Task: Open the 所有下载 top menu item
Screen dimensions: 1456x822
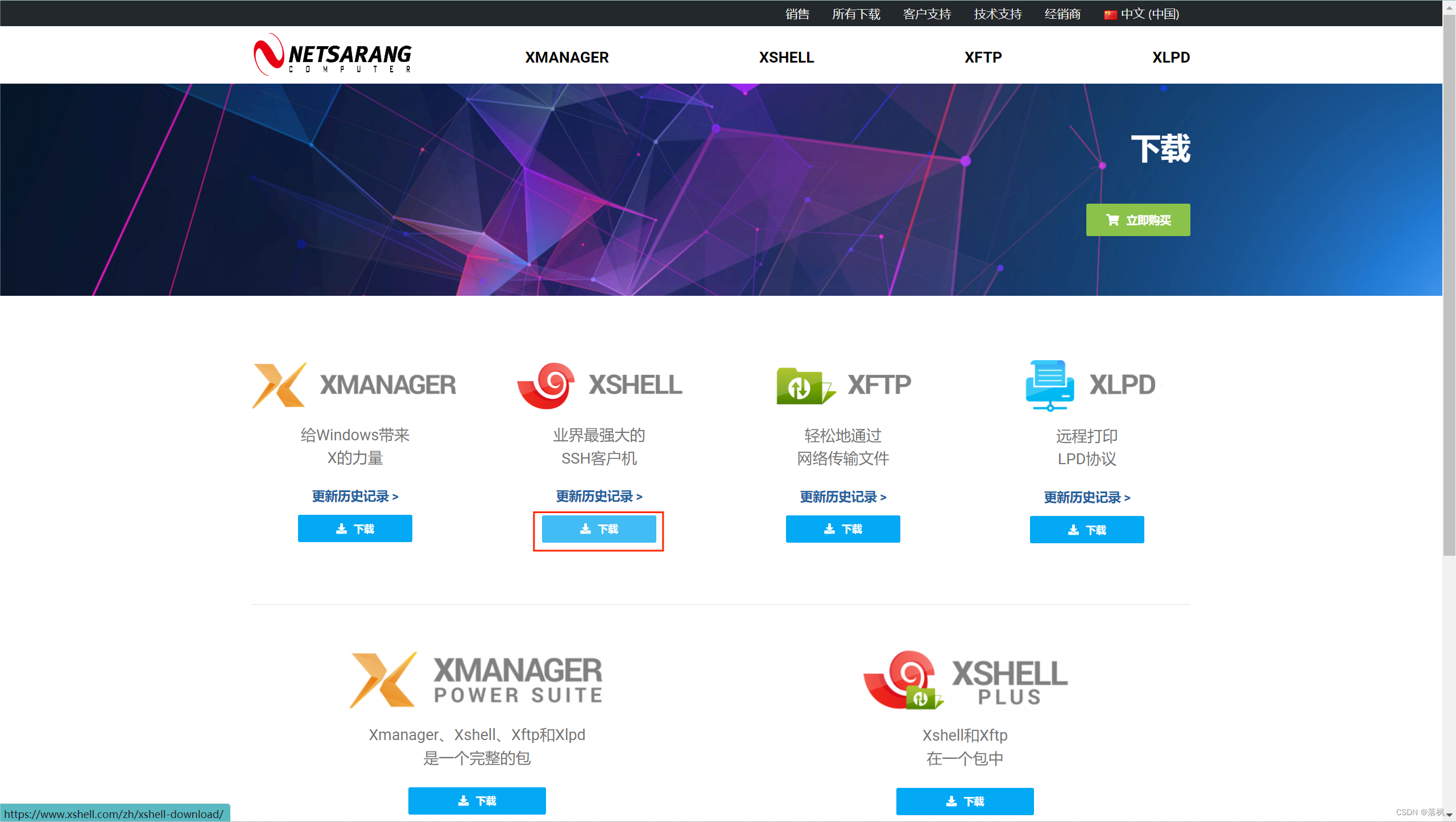Action: click(x=856, y=14)
